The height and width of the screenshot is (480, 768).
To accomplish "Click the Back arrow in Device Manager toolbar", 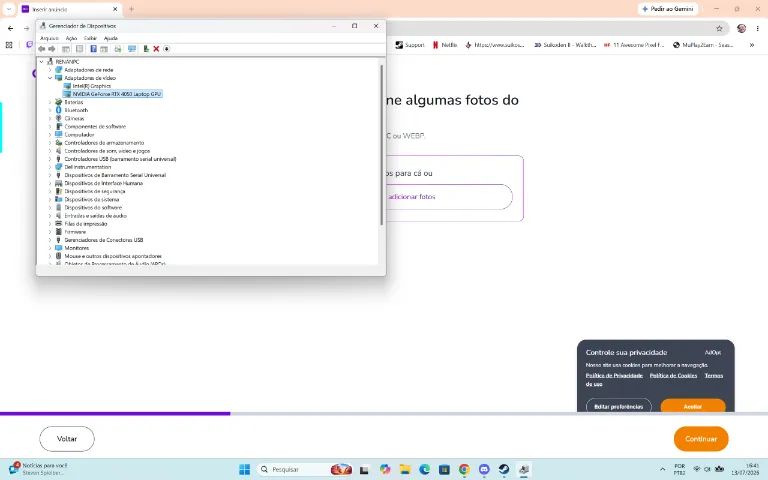I will 42,49.
